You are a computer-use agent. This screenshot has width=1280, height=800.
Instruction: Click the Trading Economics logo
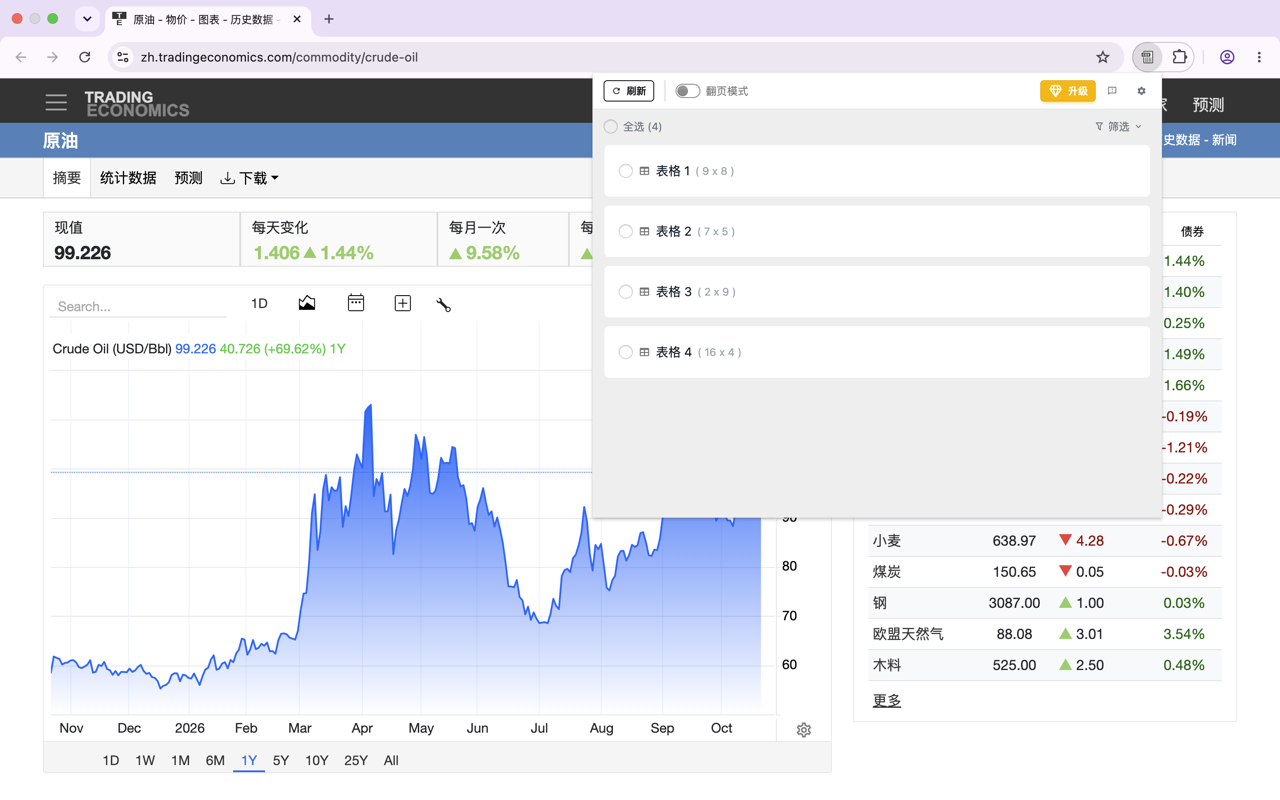coord(137,104)
